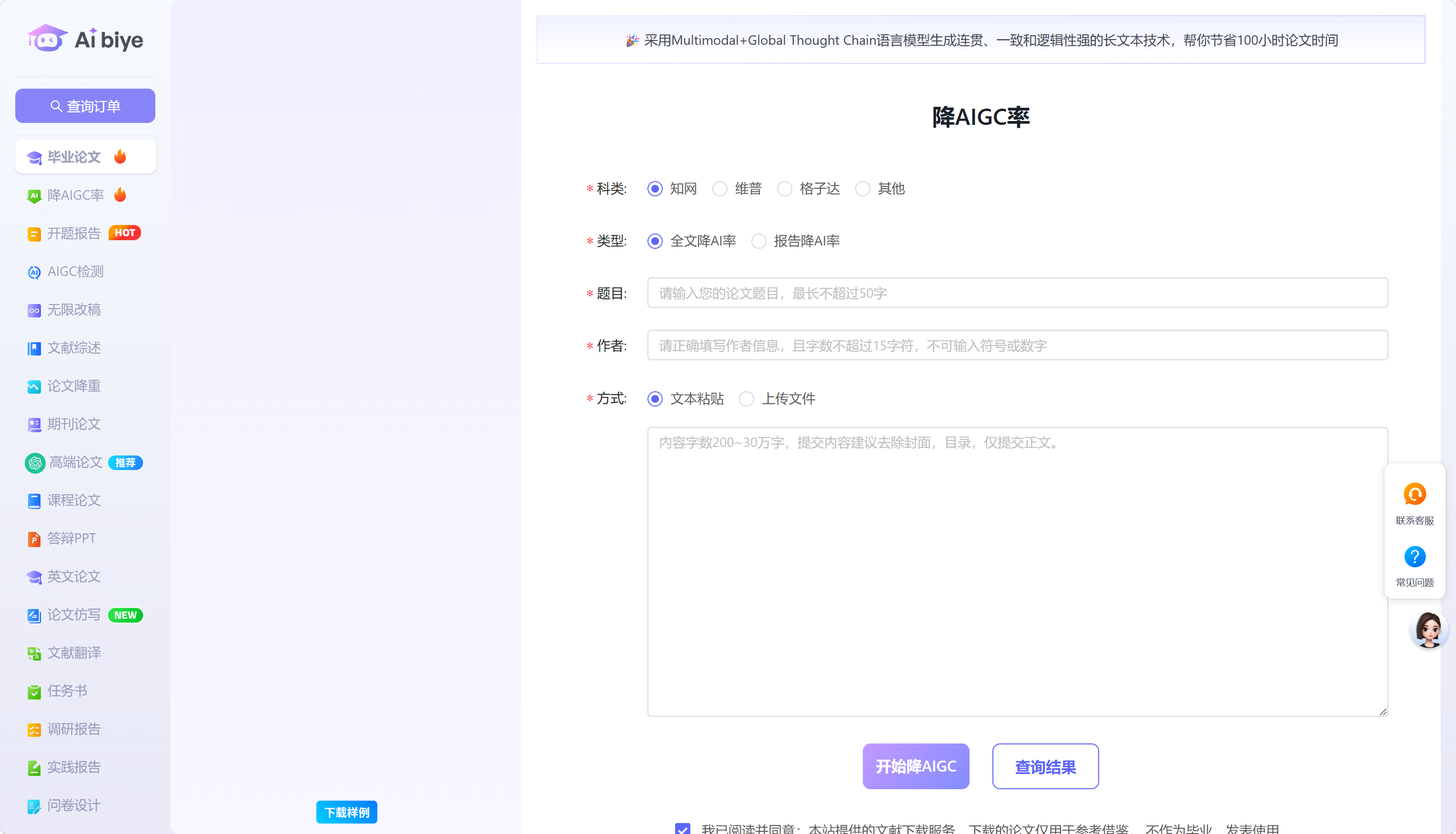Go to AIGC检测 in the sidebar
The width and height of the screenshot is (1456, 834).
tap(85, 272)
